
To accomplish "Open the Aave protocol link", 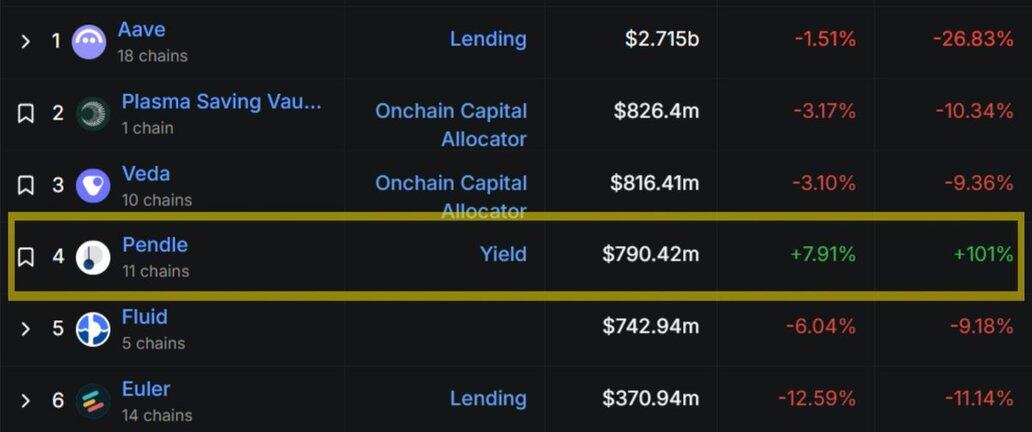I will point(141,29).
